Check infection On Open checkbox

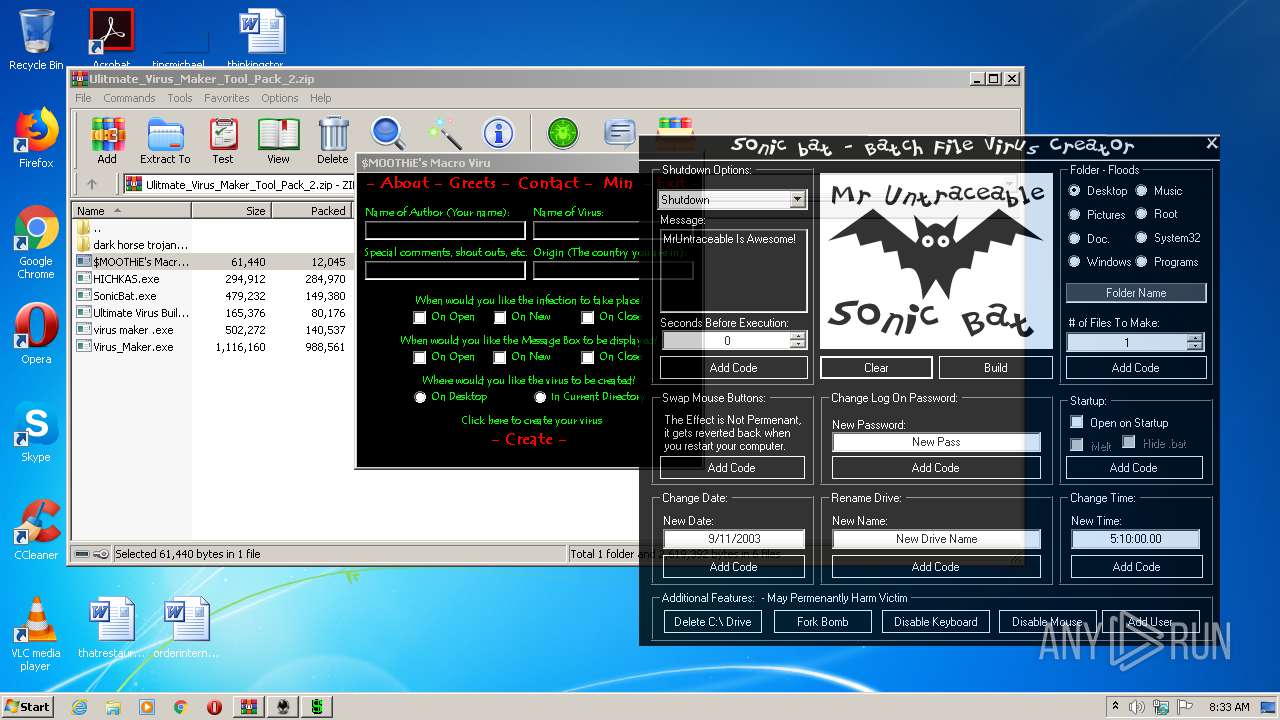(420, 318)
